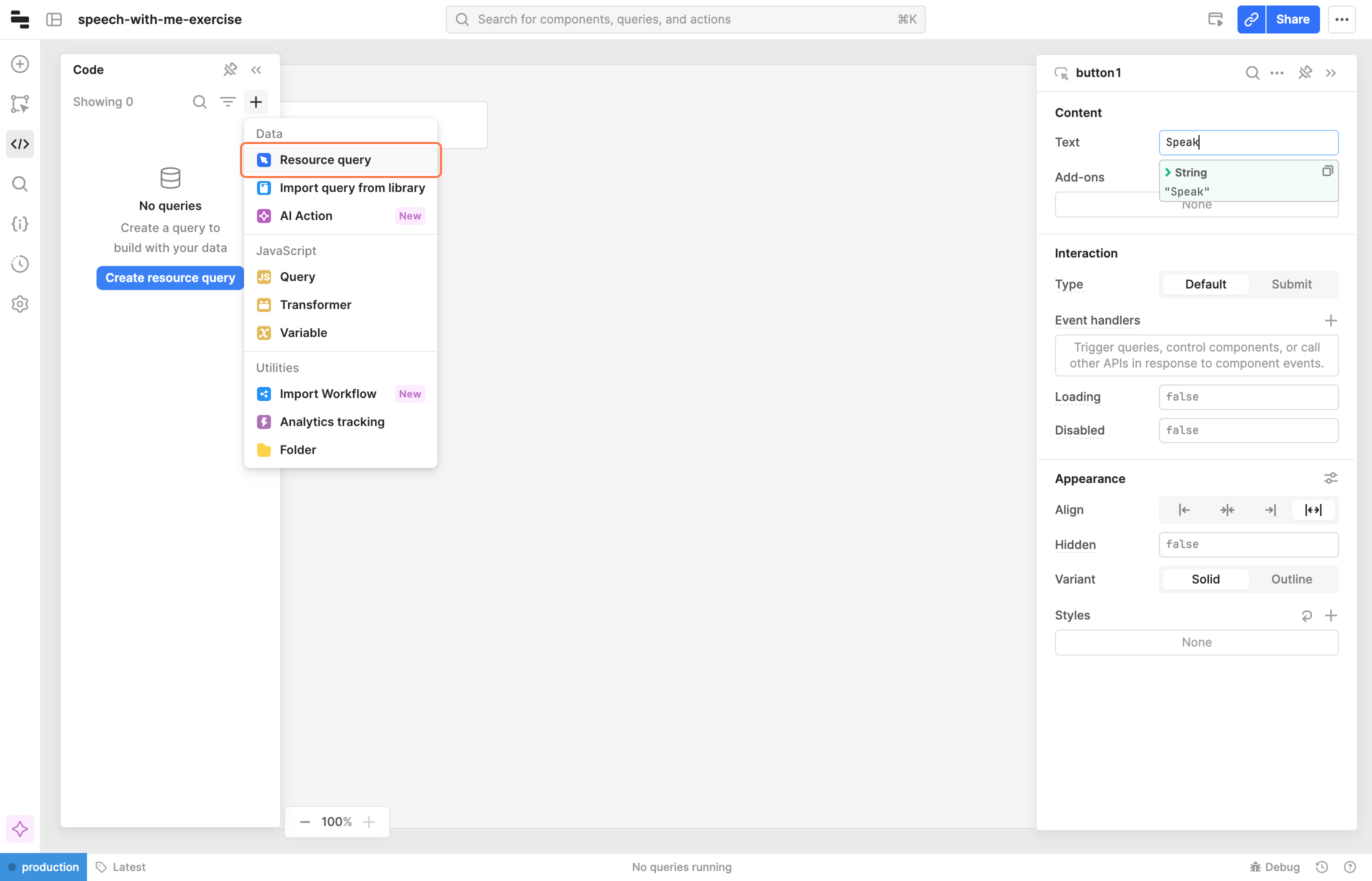The height and width of the screenshot is (881, 1372).
Task: Open the State inspector curly braces icon
Action: pos(20,223)
